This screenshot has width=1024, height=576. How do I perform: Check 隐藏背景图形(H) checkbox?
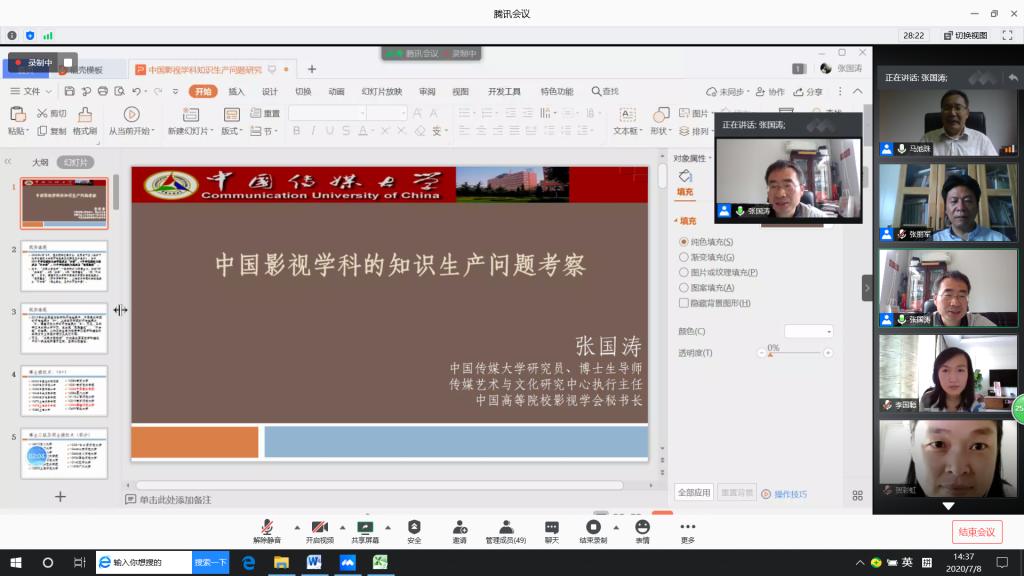(684, 303)
